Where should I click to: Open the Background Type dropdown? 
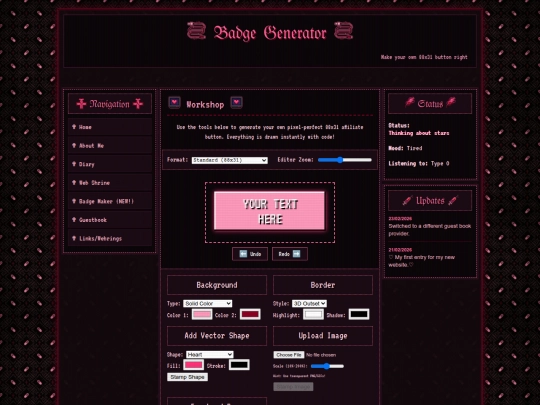(x=207, y=303)
